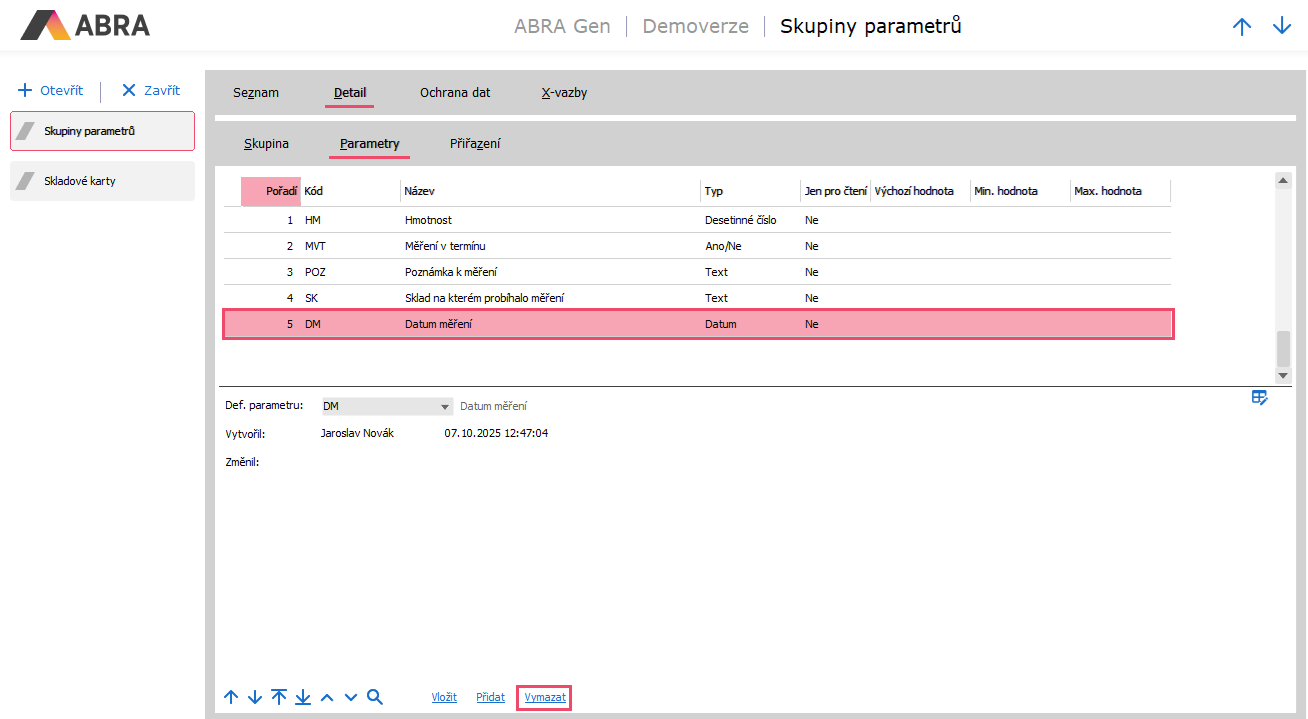Click the plain up arrow in bottom toolbar
The height and width of the screenshot is (719, 1308).
[x=231, y=697]
